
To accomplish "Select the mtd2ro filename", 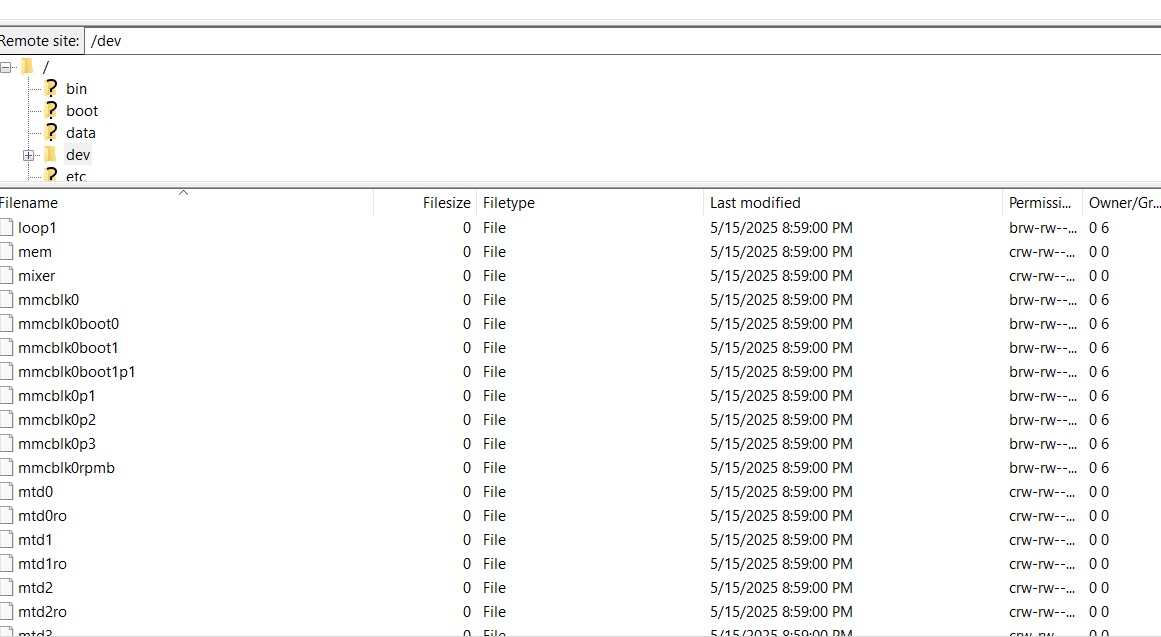I will coord(42,612).
